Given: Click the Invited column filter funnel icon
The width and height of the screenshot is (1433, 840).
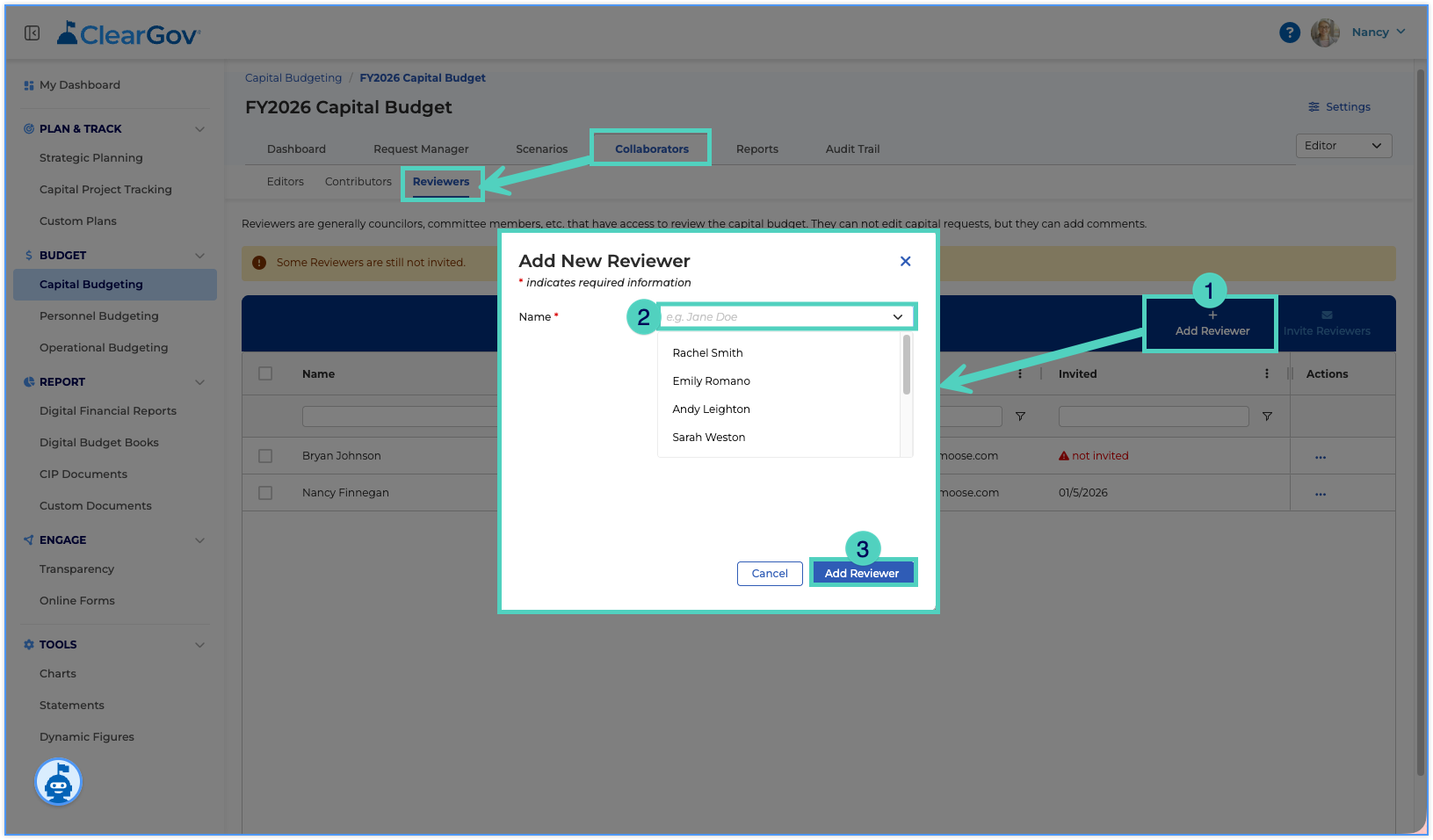Looking at the screenshot, I should tap(1267, 416).
